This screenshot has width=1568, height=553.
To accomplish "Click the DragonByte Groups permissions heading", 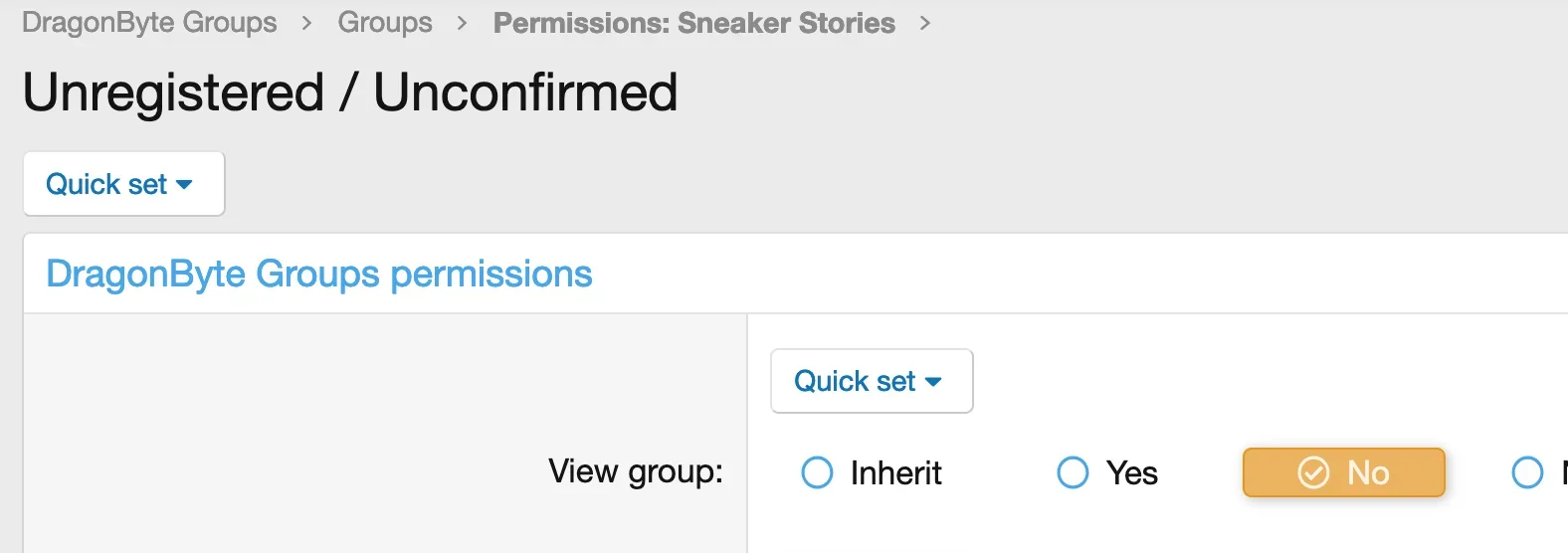I will point(319,274).
